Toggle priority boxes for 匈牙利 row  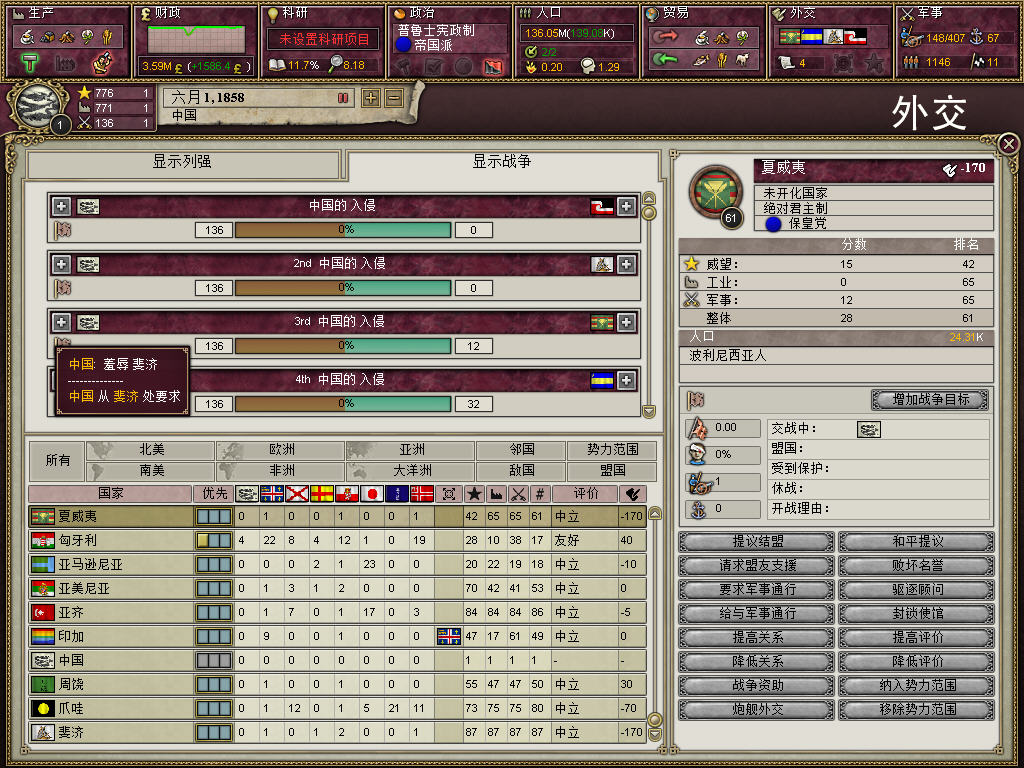pos(214,541)
